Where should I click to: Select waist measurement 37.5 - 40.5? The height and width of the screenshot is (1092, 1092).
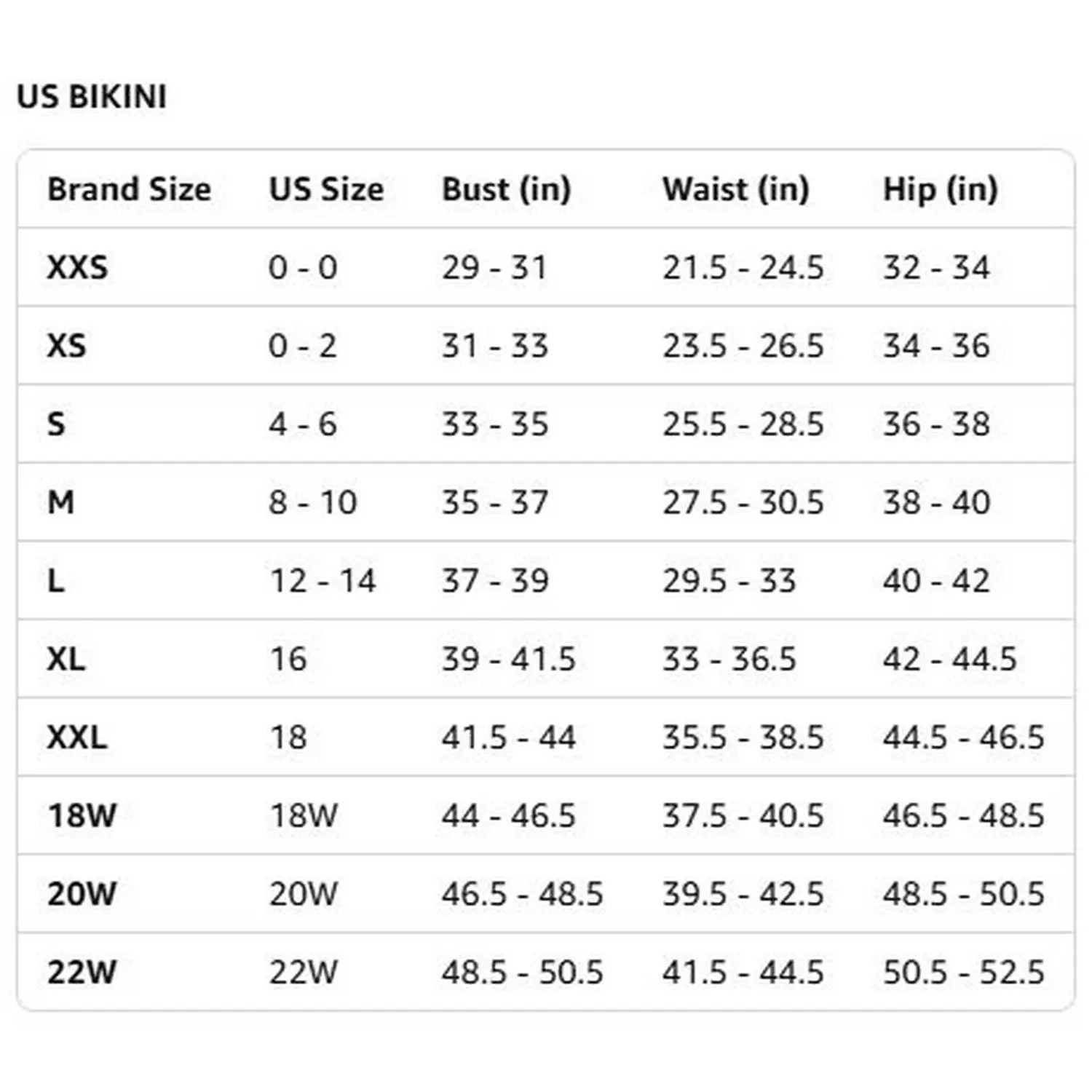[x=743, y=816]
